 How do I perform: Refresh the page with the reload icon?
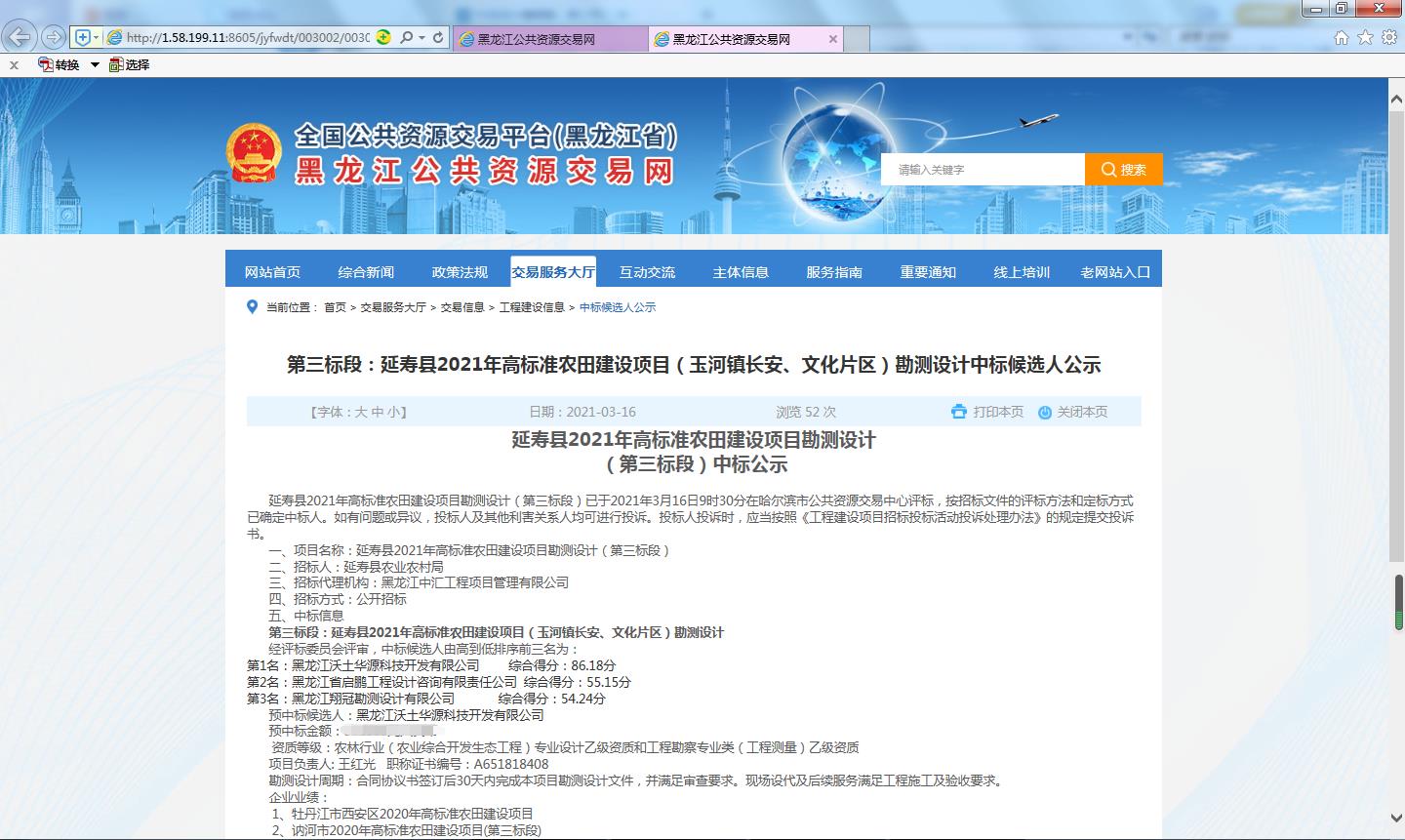(439, 38)
